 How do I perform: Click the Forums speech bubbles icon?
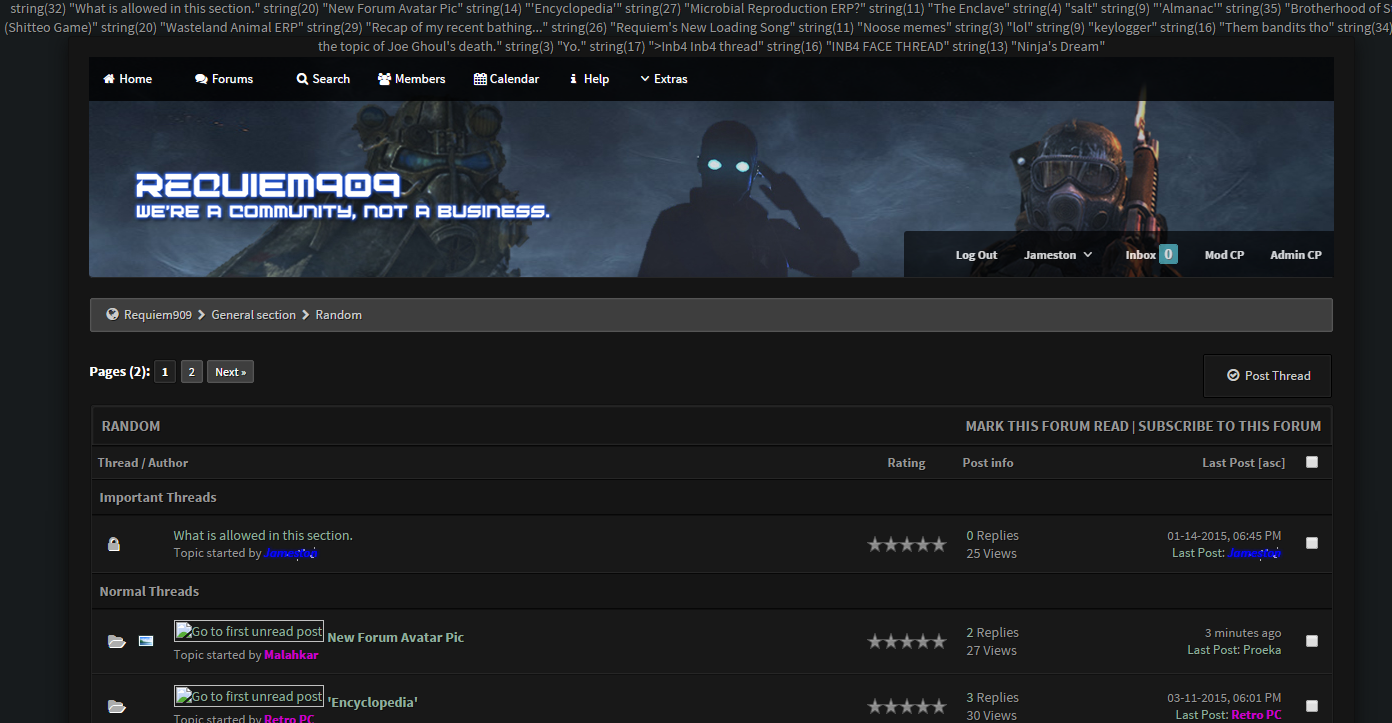(201, 79)
